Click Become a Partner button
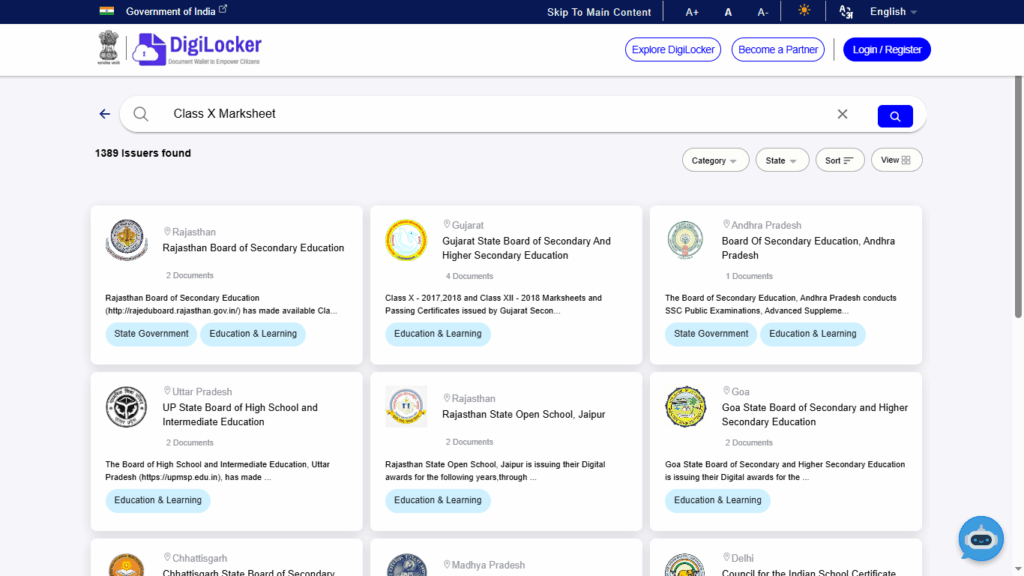Viewport: 1024px width, 576px height. click(x=778, y=50)
